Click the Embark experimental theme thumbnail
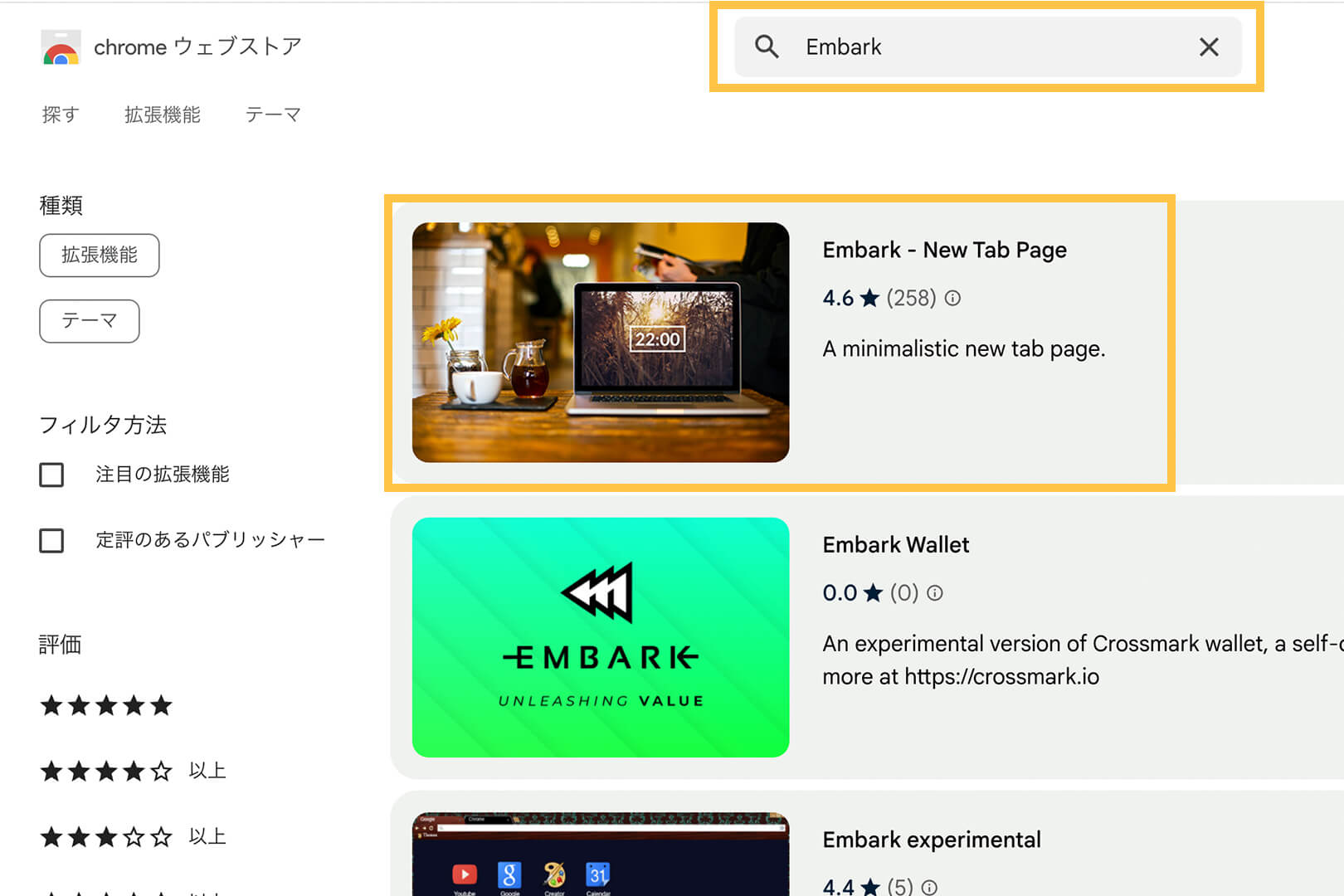This screenshot has width=1344, height=896. pyautogui.click(x=601, y=855)
